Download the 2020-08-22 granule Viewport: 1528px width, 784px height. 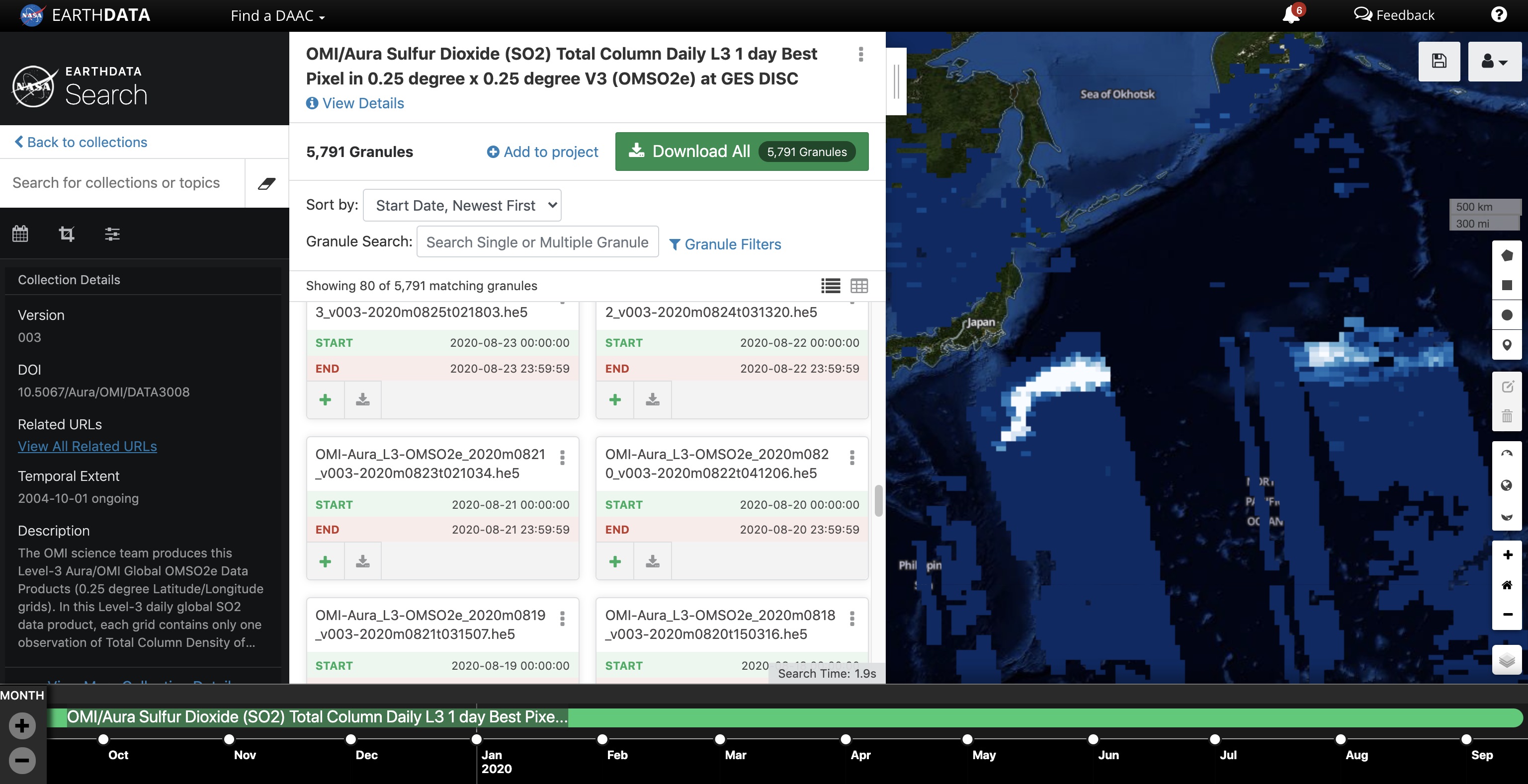pos(653,400)
